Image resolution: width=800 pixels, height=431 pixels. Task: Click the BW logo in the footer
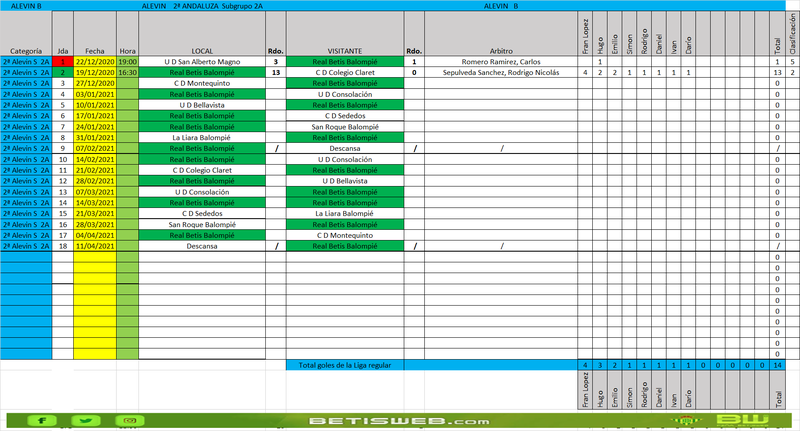pyautogui.click(x=742, y=421)
